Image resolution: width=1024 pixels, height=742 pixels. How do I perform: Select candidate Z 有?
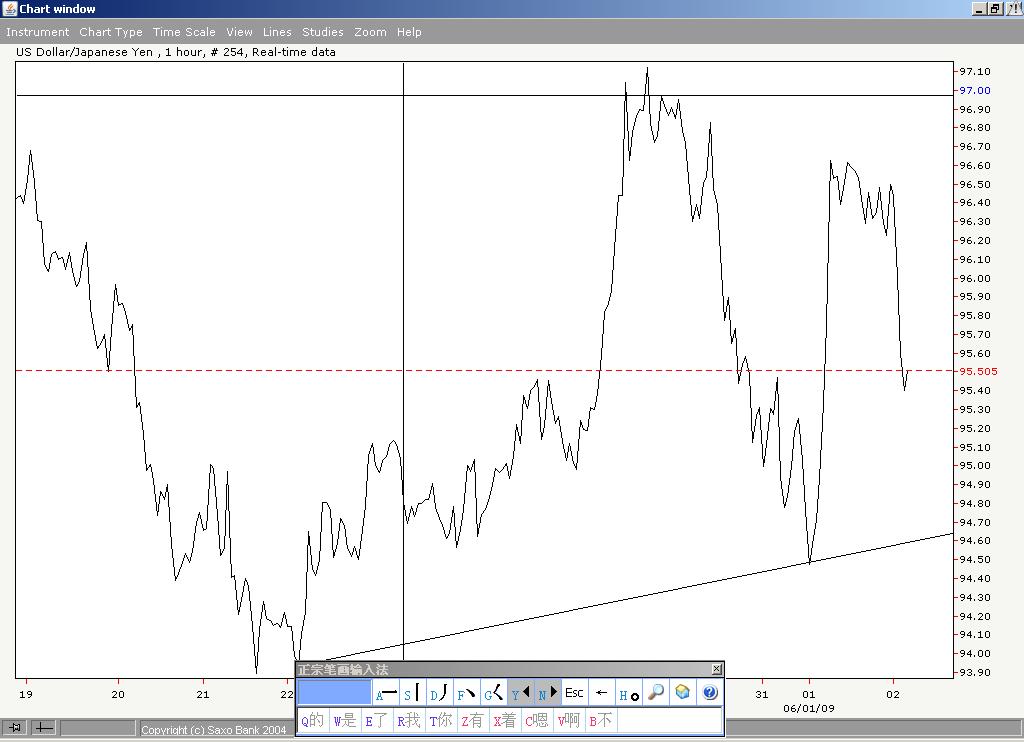click(473, 720)
